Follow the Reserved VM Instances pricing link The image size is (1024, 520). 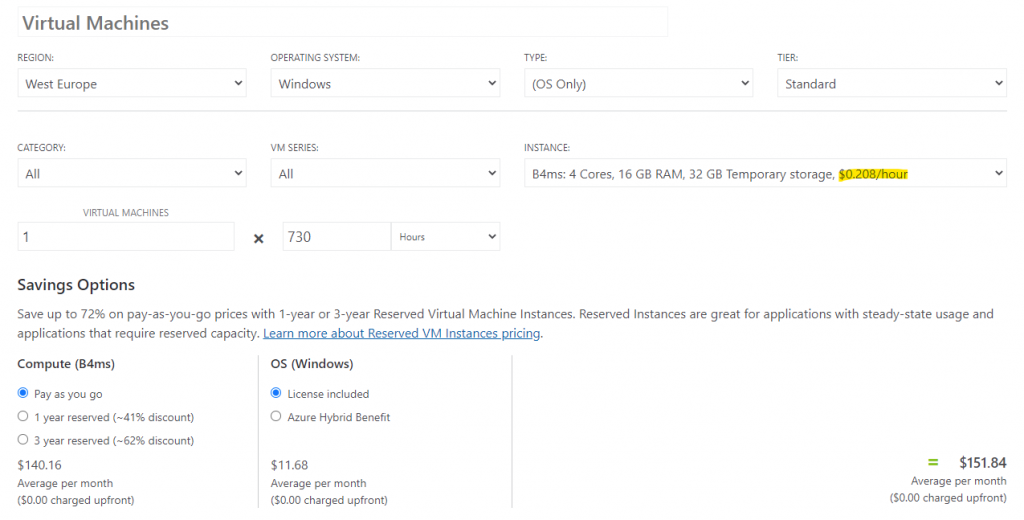pos(402,333)
